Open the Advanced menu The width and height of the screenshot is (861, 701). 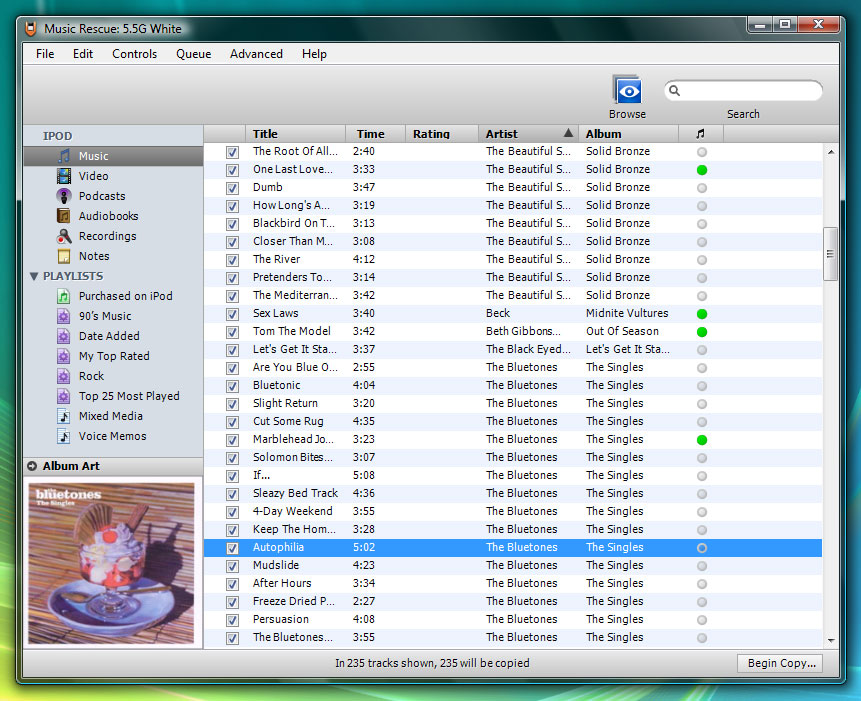pos(256,54)
